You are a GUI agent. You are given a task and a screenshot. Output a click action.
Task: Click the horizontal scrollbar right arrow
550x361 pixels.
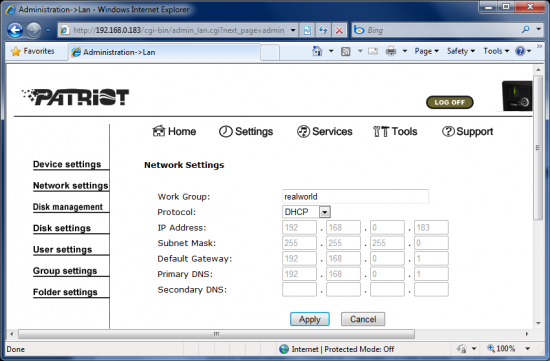527,334
